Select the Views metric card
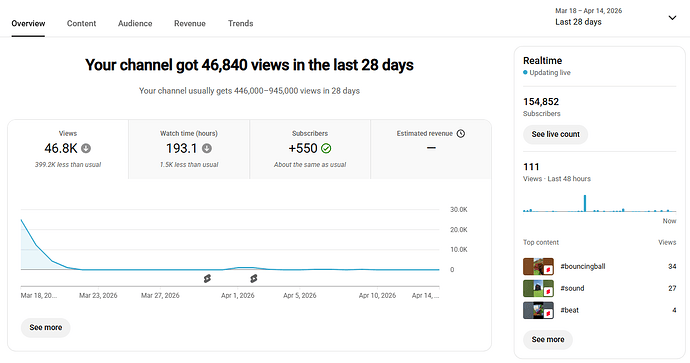This screenshot has height=363, width=690. [x=68, y=149]
